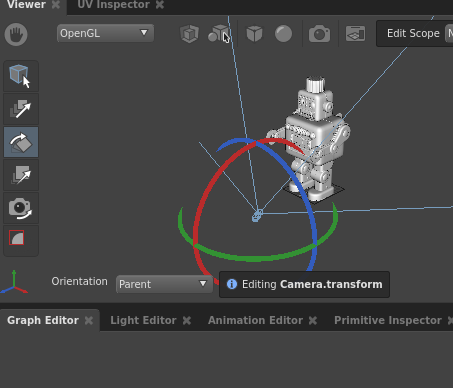Open the Animation Editor tab
This screenshot has width=453, height=388.
(x=255, y=320)
